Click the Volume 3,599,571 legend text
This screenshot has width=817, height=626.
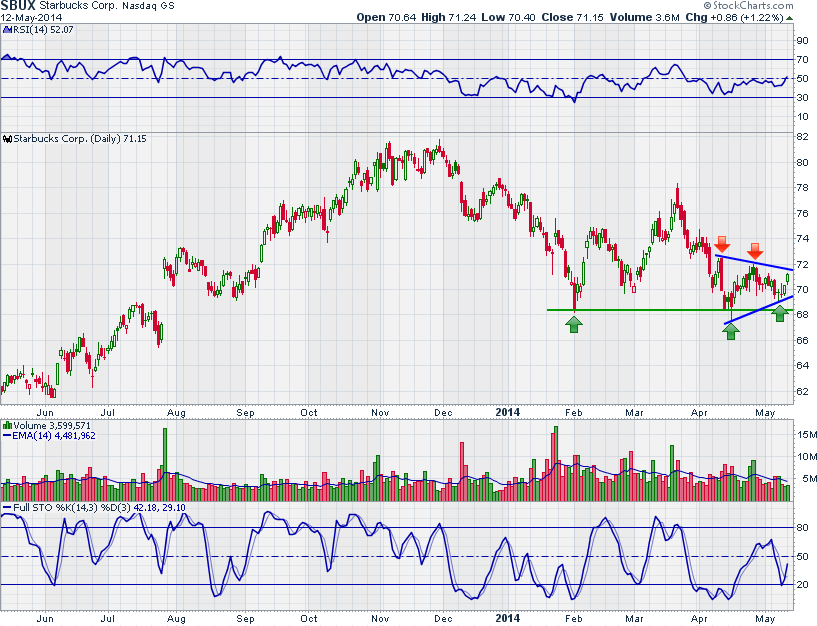[52, 426]
